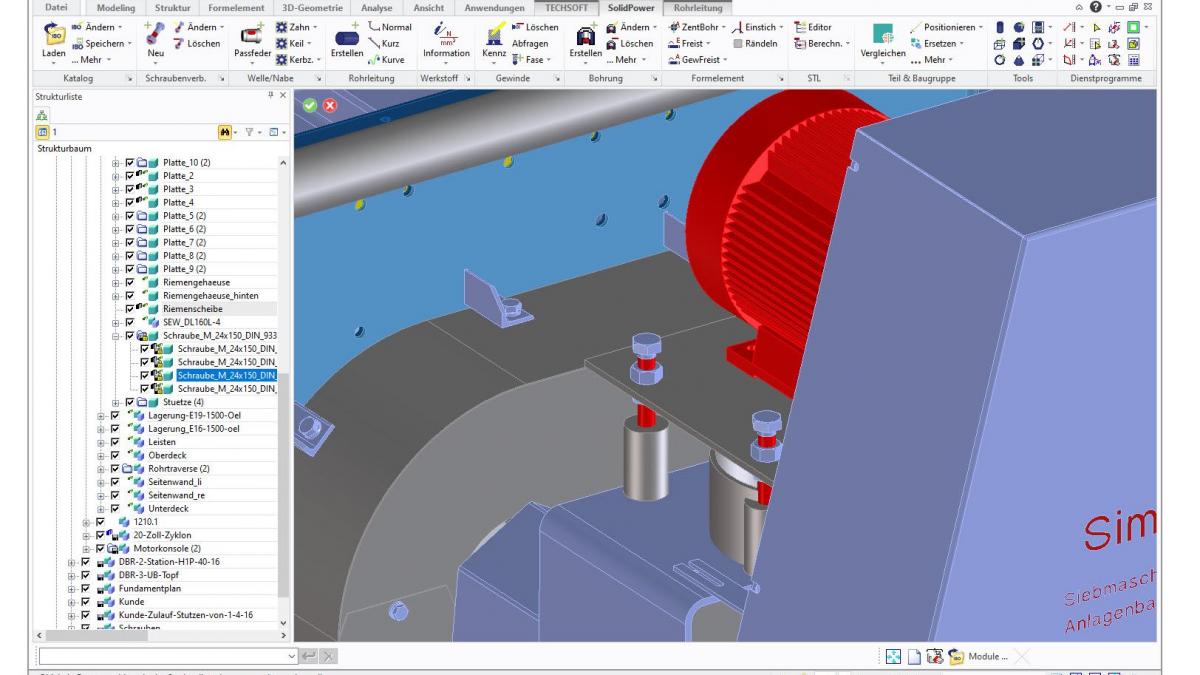Click the binoculars search icon in Strukturliste
The width and height of the screenshot is (1200, 675).
(x=226, y=132)
